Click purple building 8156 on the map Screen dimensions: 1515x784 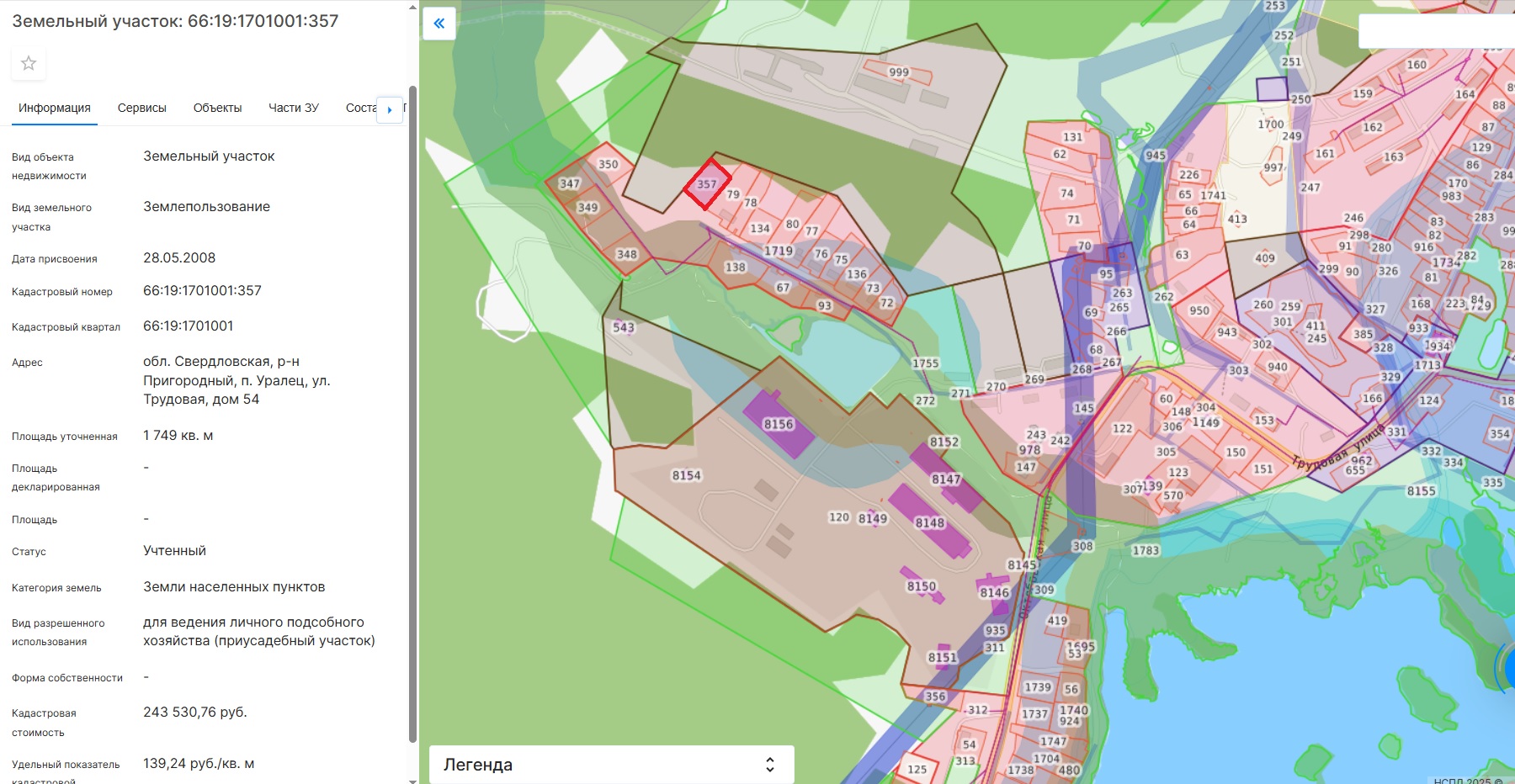tap(779, 424)
